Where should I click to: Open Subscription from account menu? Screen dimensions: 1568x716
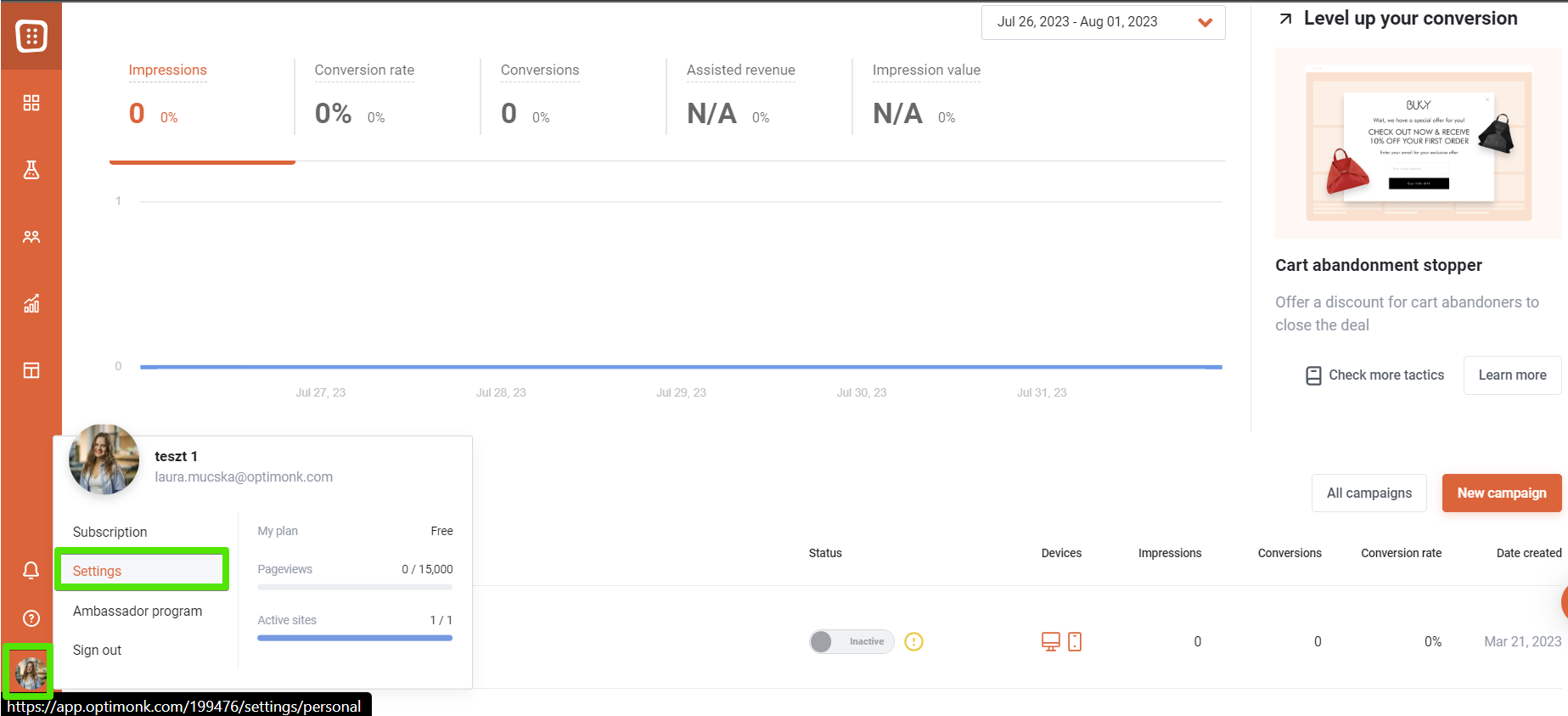tap(110, 532)
